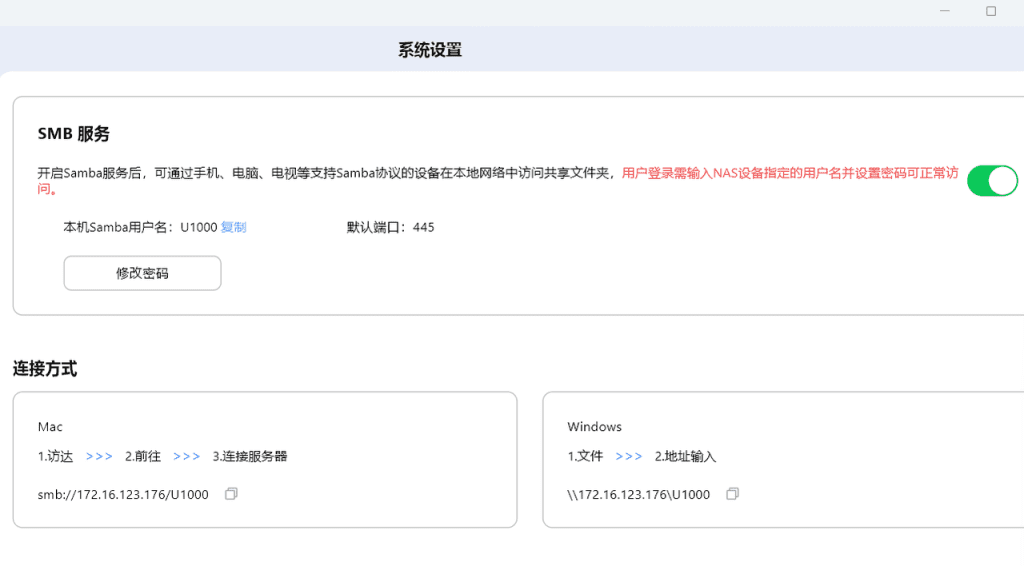Copy the Windows network path
Screen dimensions: 1024x566
[x=732, y=494]
